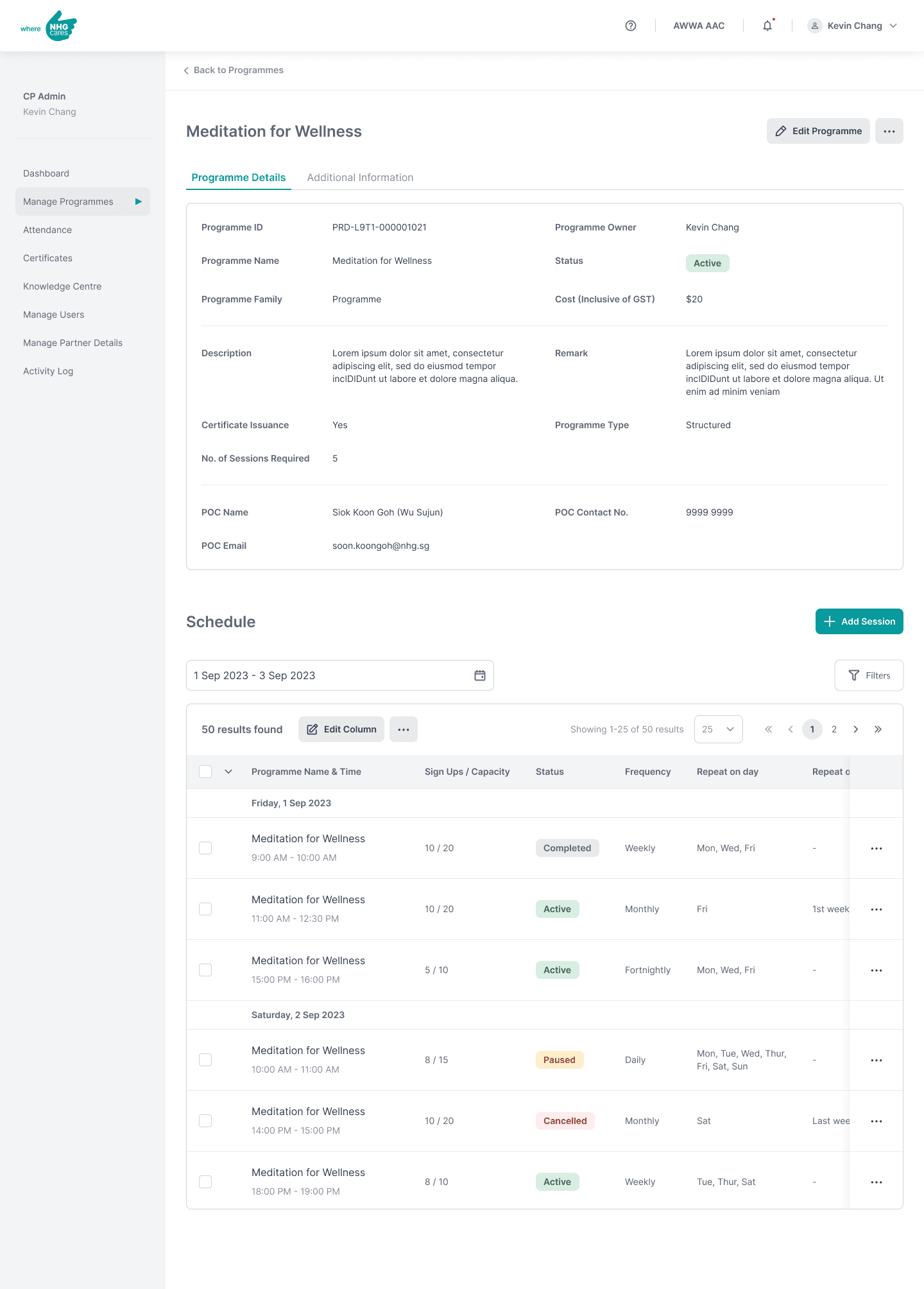The width and height of the screenshot is (924, 1289).
Task: Switch to the Additional Information tab
Action: 360,177
